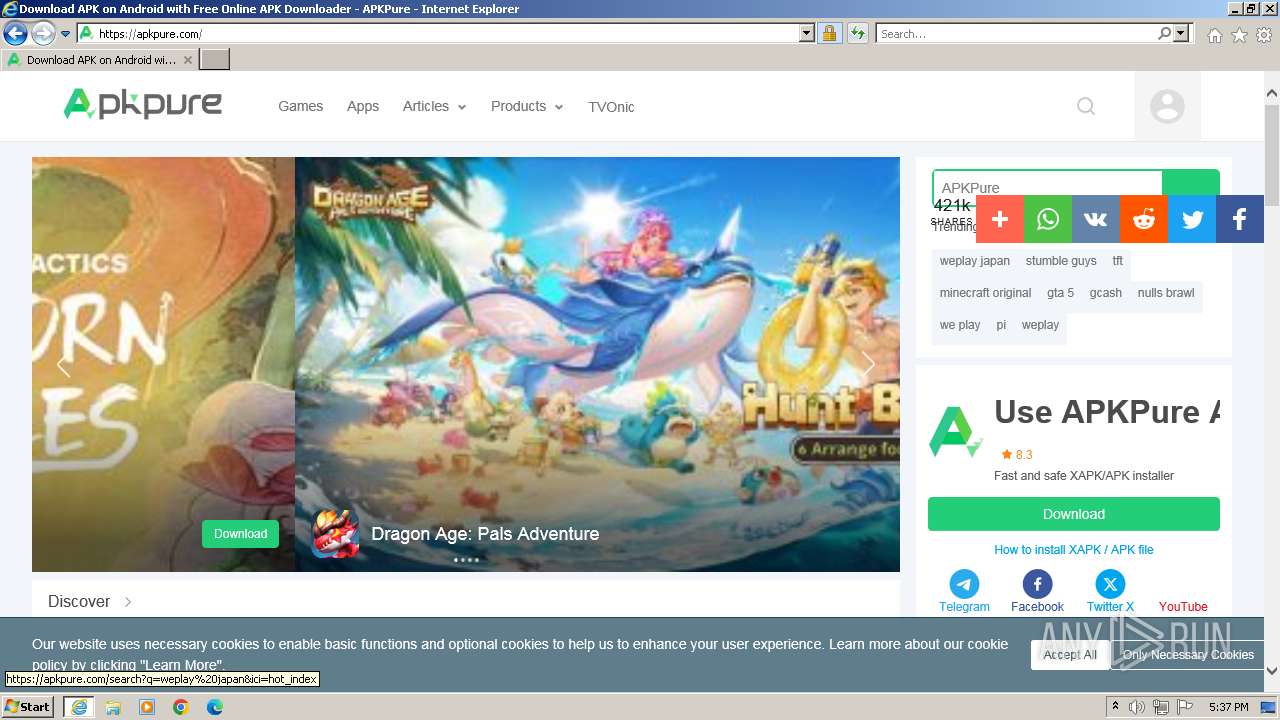The image size is (1280, 720).
Task: Click the plus more-share-options icon
Action: (1000, 219)
